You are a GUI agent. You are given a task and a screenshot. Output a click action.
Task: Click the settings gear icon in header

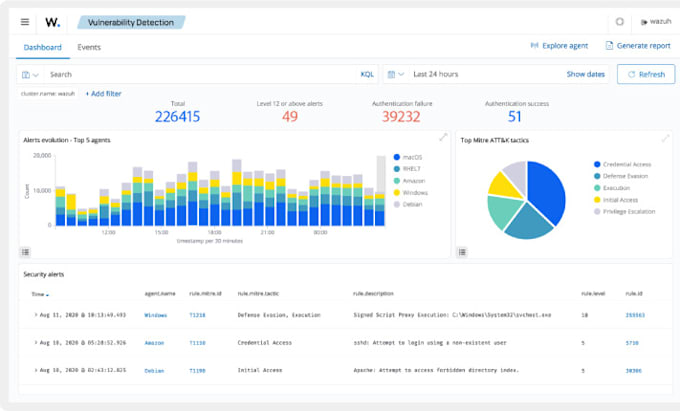coord(619,21)
